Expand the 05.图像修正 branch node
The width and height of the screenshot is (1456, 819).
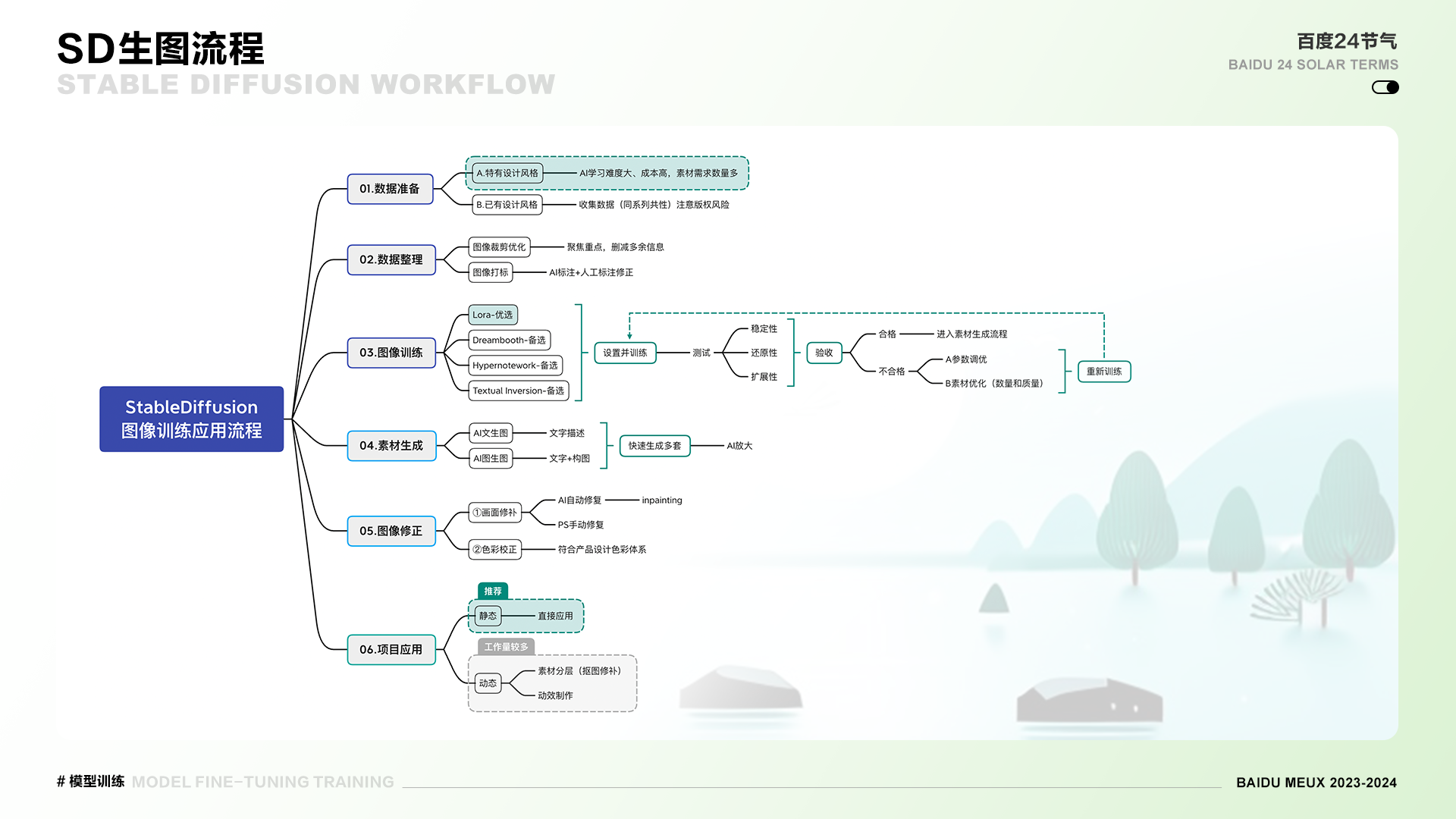(391, 531)
